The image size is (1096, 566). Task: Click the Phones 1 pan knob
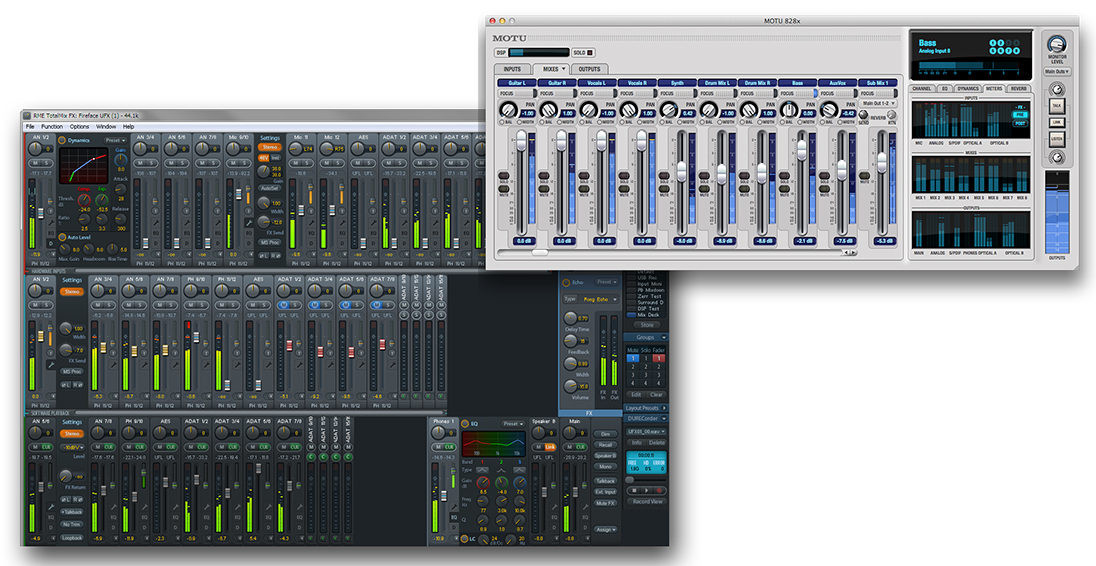[439, 433]
